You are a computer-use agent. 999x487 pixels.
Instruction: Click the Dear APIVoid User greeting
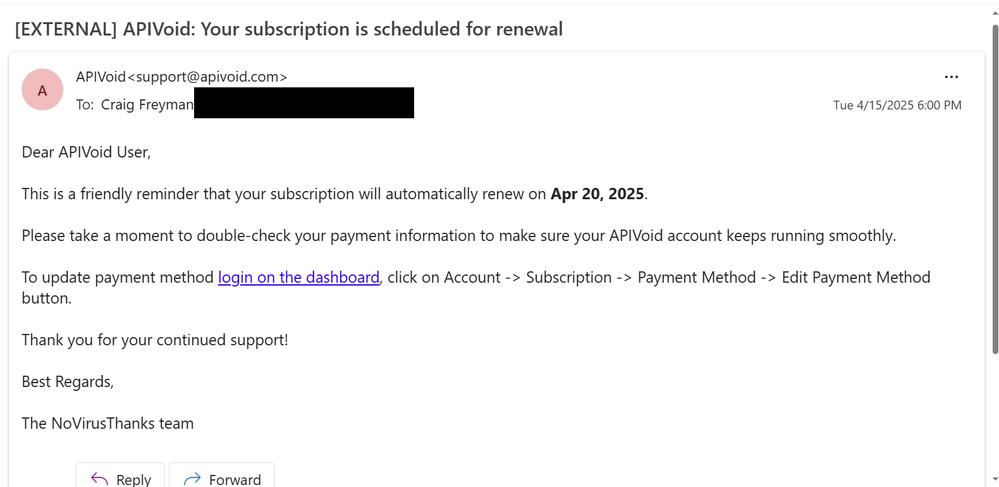tap(86, 152)
